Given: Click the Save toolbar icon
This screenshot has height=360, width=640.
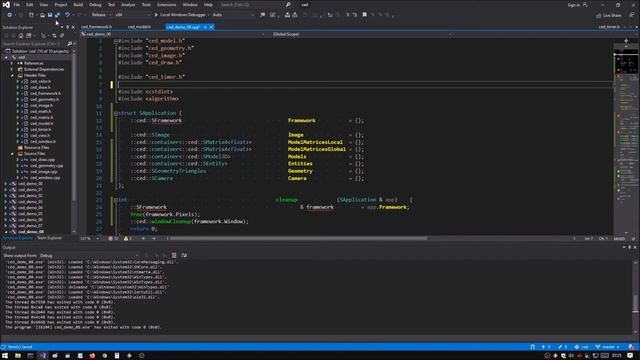Looking at the screenshot, I should (50, 15).
